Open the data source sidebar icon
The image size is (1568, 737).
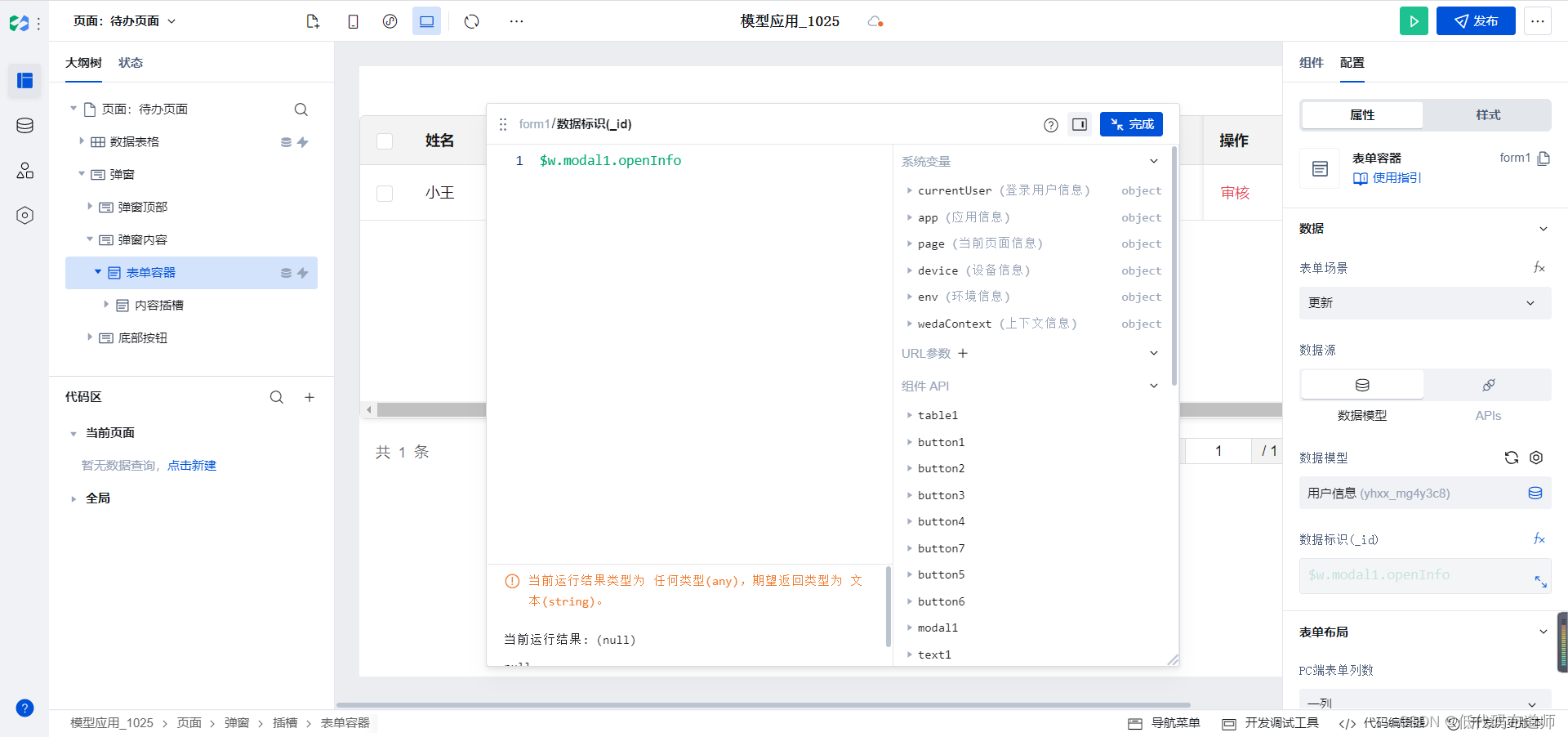(x=24, y=126)
